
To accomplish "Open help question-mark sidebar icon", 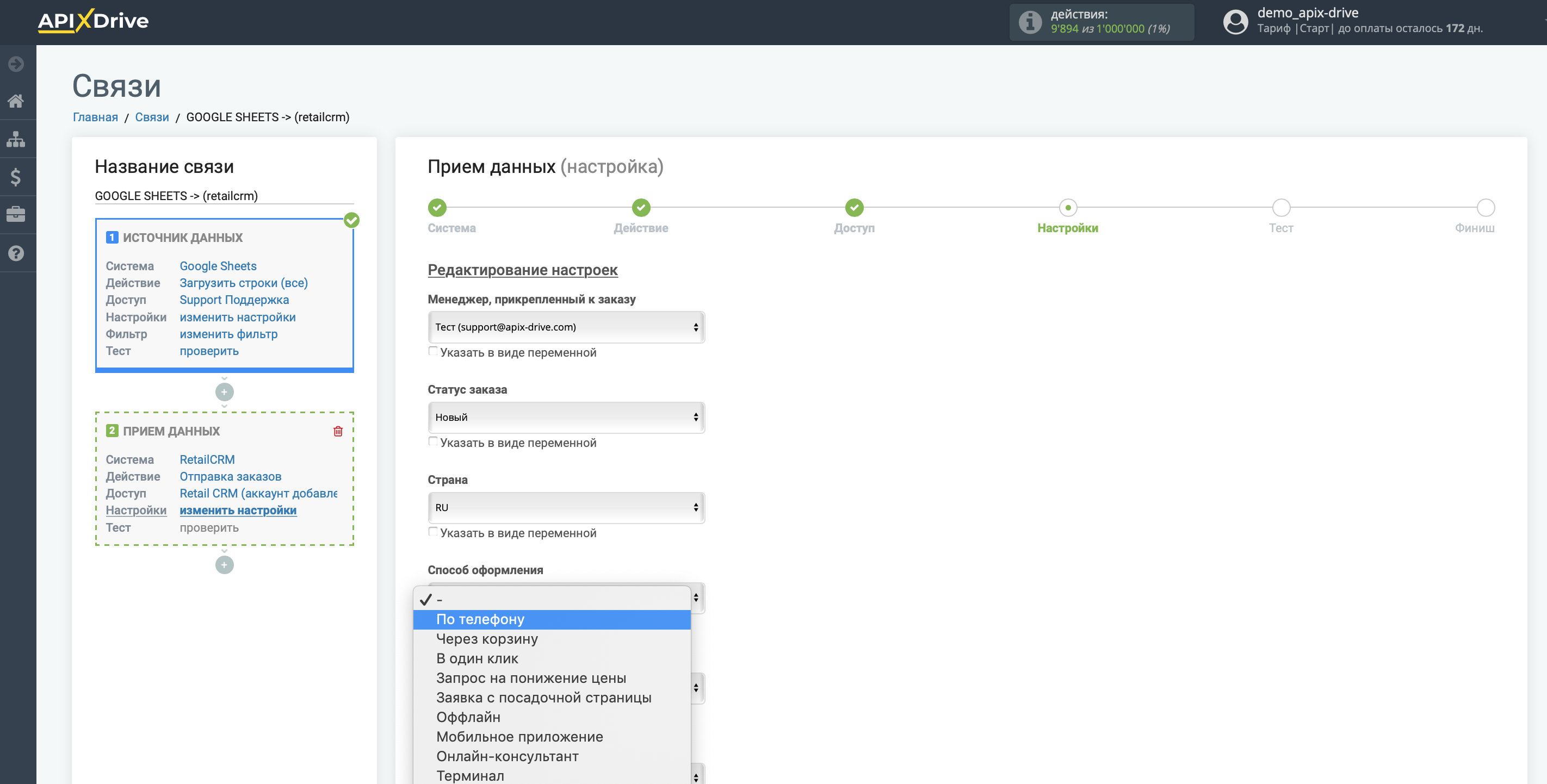I will [16, 253].
